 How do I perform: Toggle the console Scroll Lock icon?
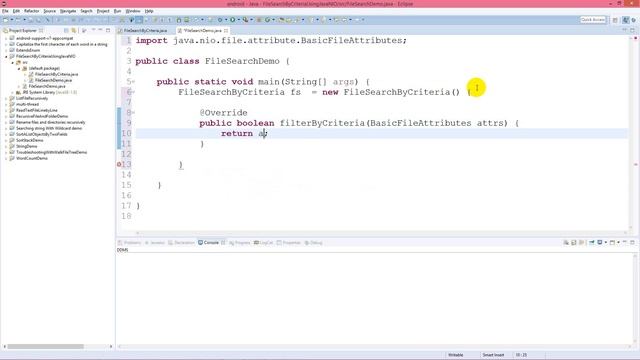574,242
